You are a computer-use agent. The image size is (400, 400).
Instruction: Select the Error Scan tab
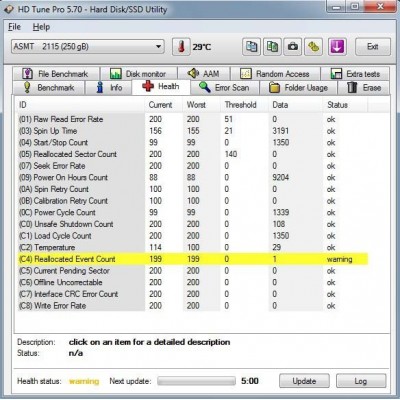click(x=225, y=88)
